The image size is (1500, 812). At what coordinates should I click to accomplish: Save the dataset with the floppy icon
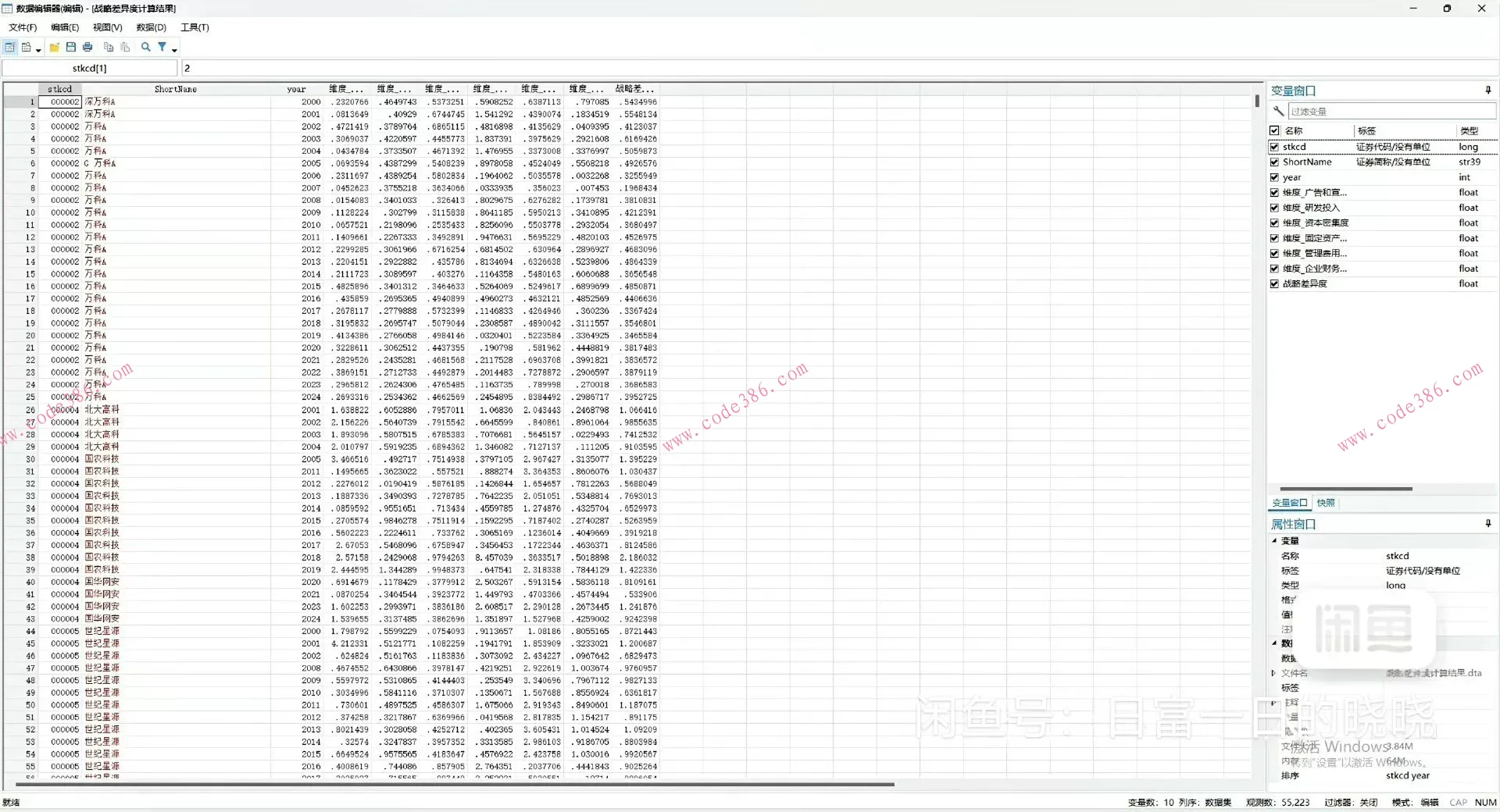click(x=71, y=47)
